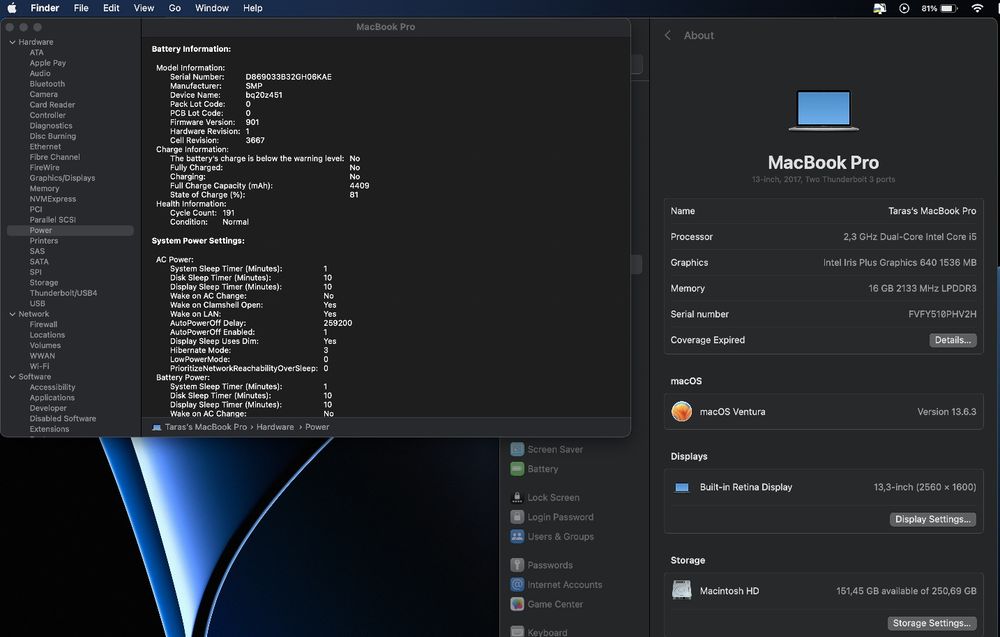This screenshot has height=637, width=1000.
Task: Click the Storage Settings... button
Action: click(x=931, y=623)
